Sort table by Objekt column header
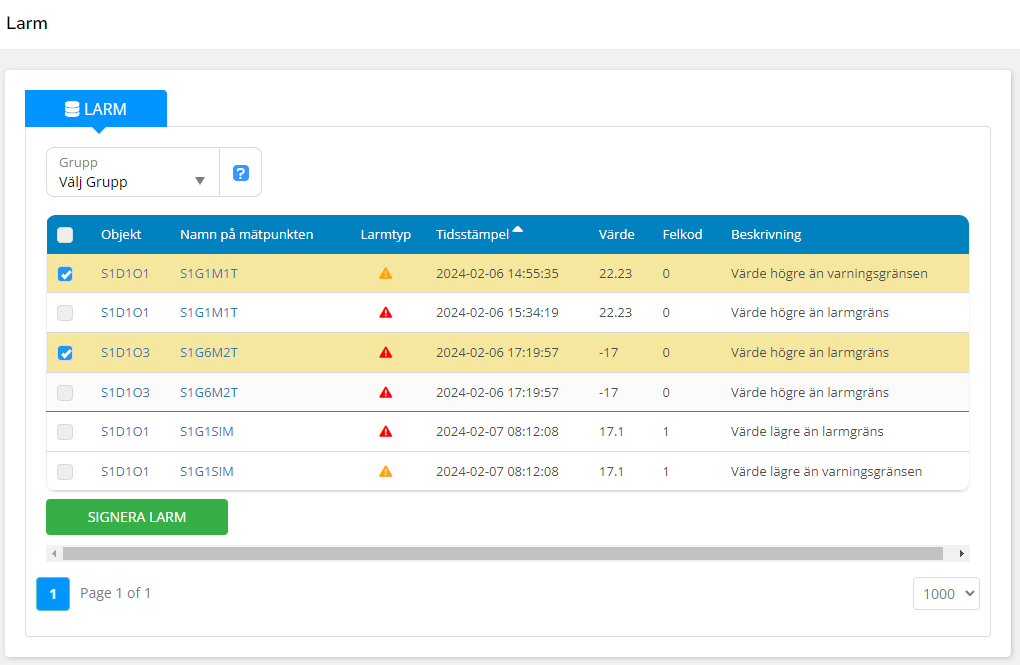The width and height of the screenshot is (1020, 665). click(121, 235)
